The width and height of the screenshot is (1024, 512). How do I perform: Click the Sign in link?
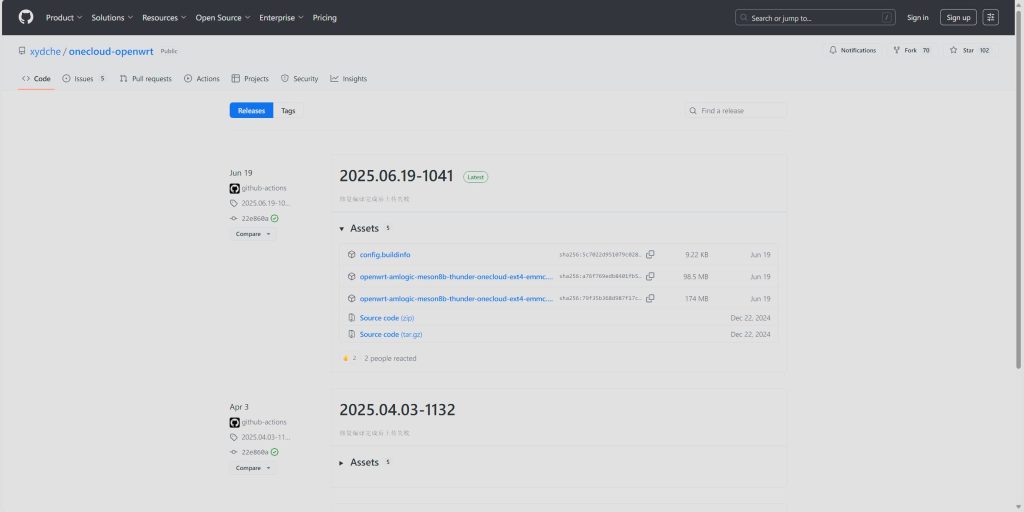[917, 18]
